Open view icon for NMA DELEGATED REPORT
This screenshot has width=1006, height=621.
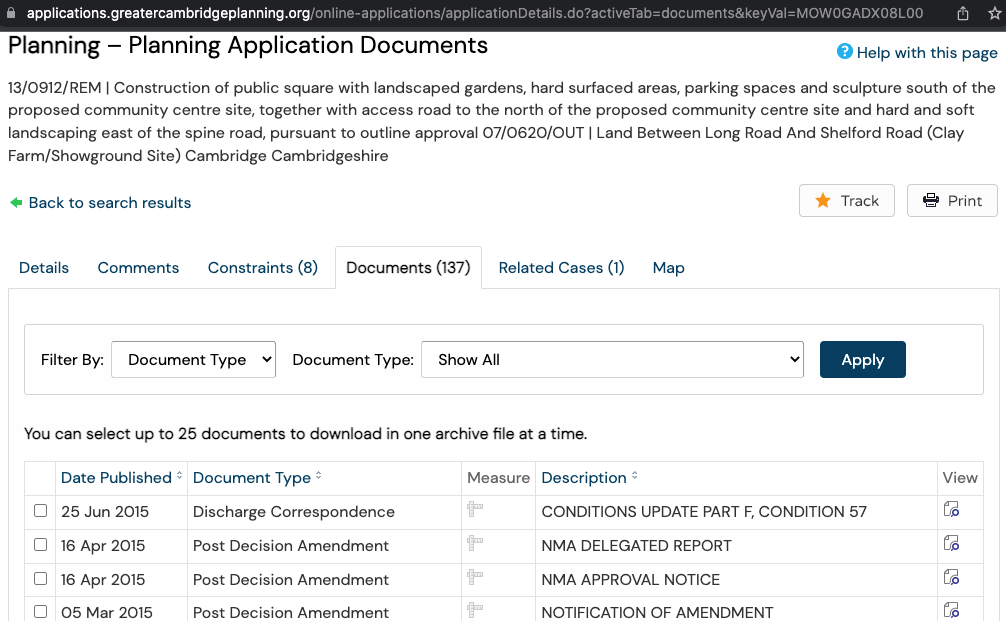click(x=951, y=545)
